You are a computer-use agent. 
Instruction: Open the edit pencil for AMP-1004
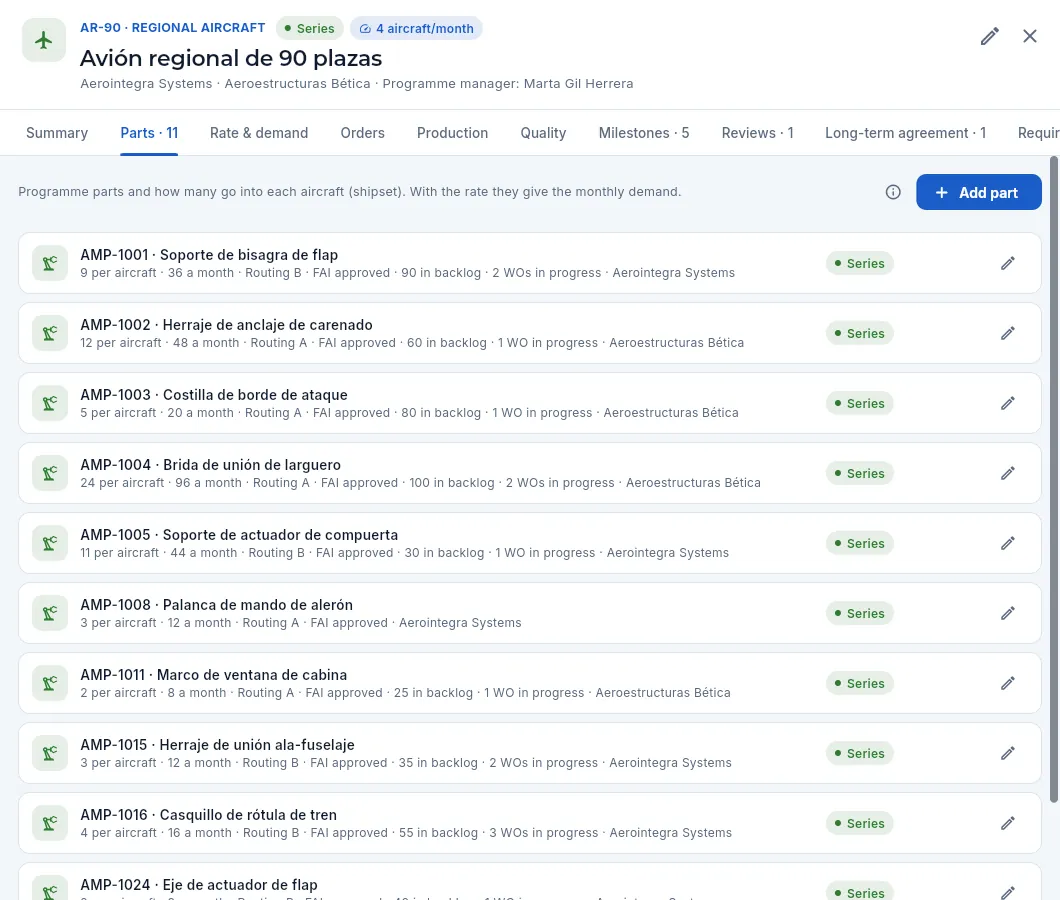click(1008, 473)
